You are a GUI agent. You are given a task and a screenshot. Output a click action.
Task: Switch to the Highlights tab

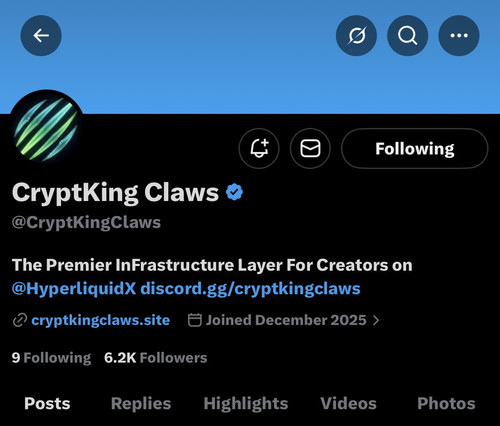coord(246,403)
